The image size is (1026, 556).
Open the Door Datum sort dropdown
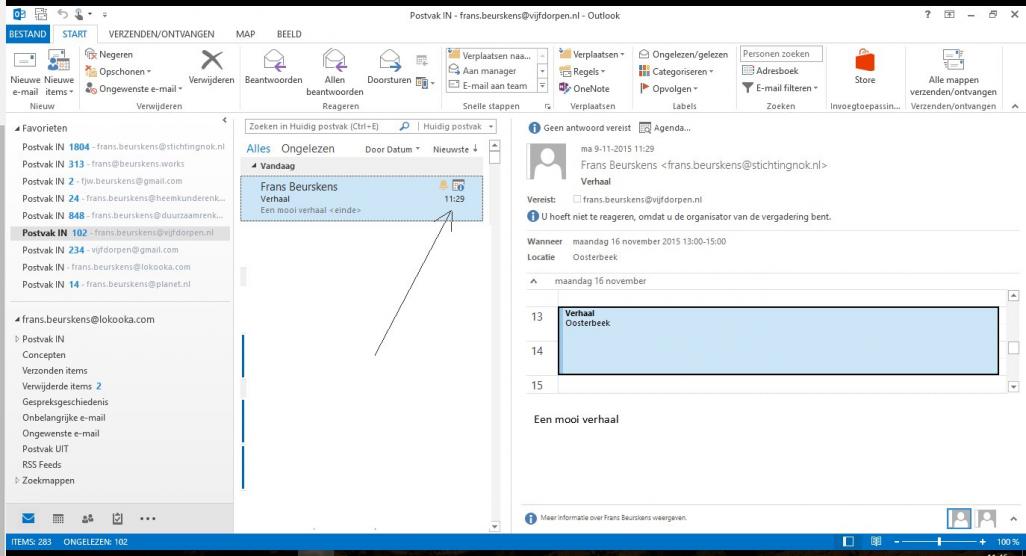pos(390,149)
